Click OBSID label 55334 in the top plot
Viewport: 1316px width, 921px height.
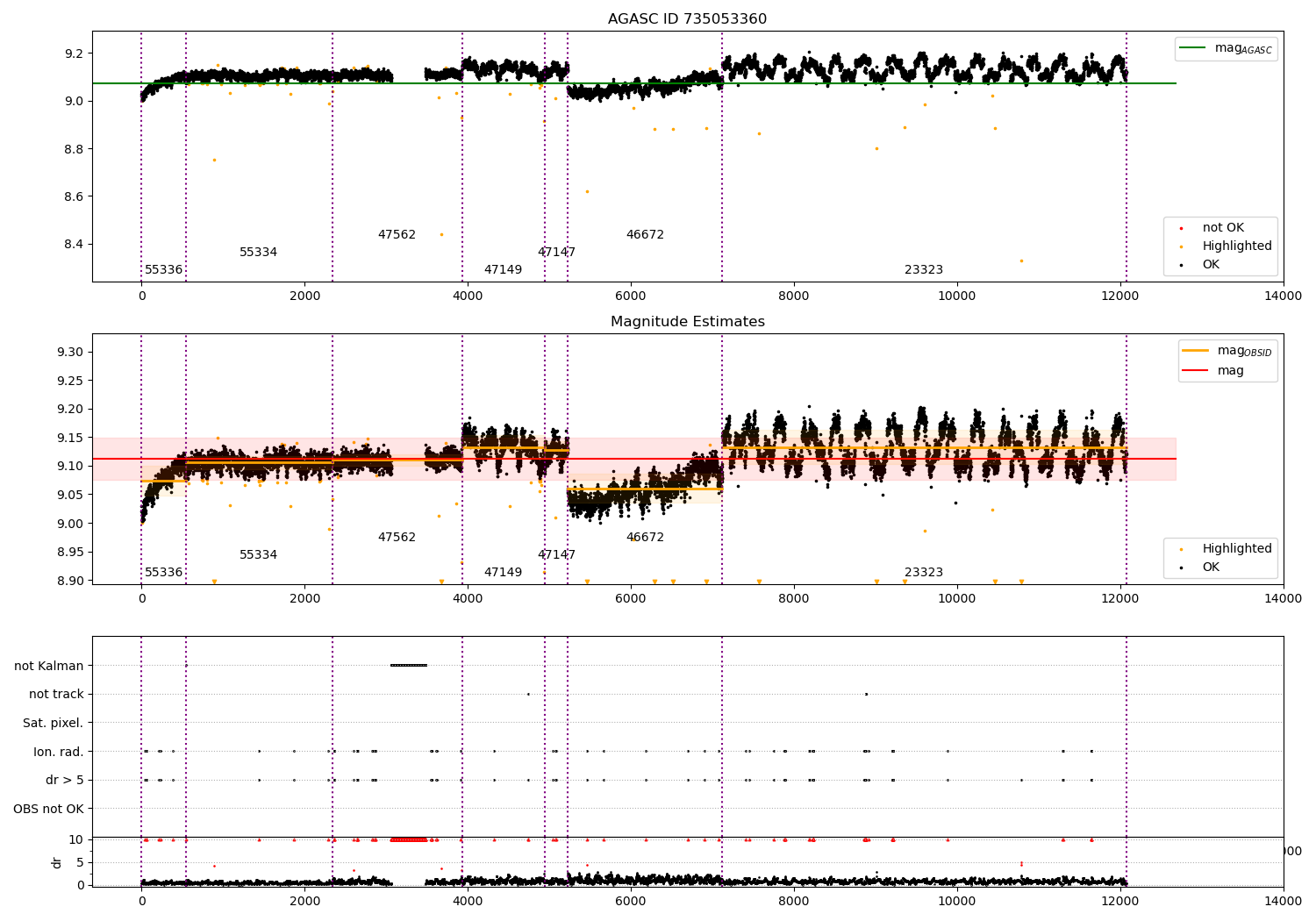(x=259, y=253)
